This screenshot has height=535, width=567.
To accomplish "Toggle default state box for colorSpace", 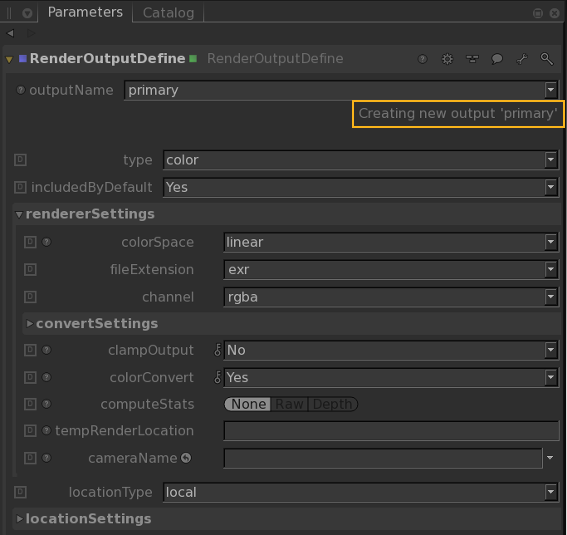I will [x=30, y=242].
